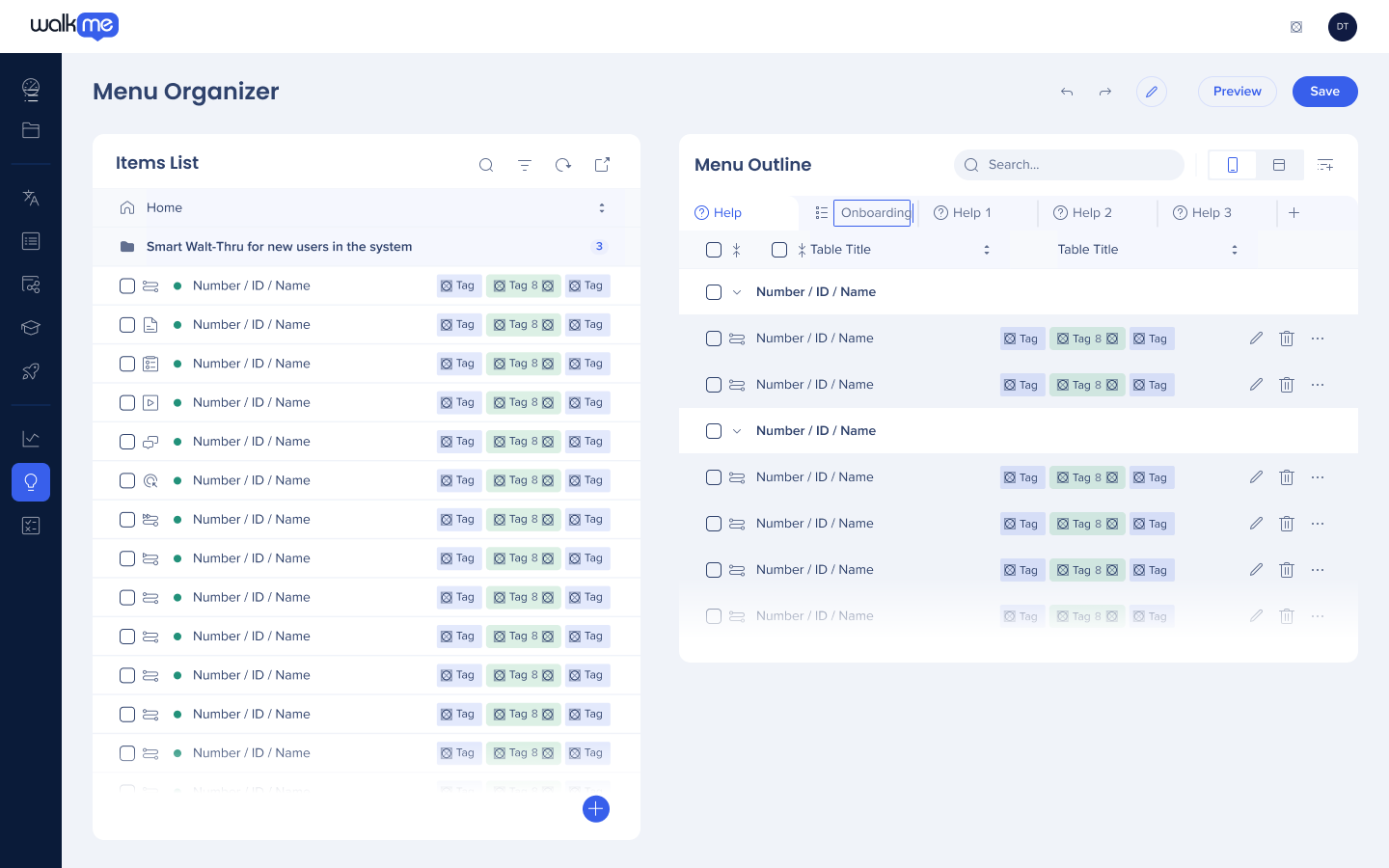Click the redo arrow icon
Image resolution: width=1389 pixels, height=868 pixels.
click(1105, 92)
